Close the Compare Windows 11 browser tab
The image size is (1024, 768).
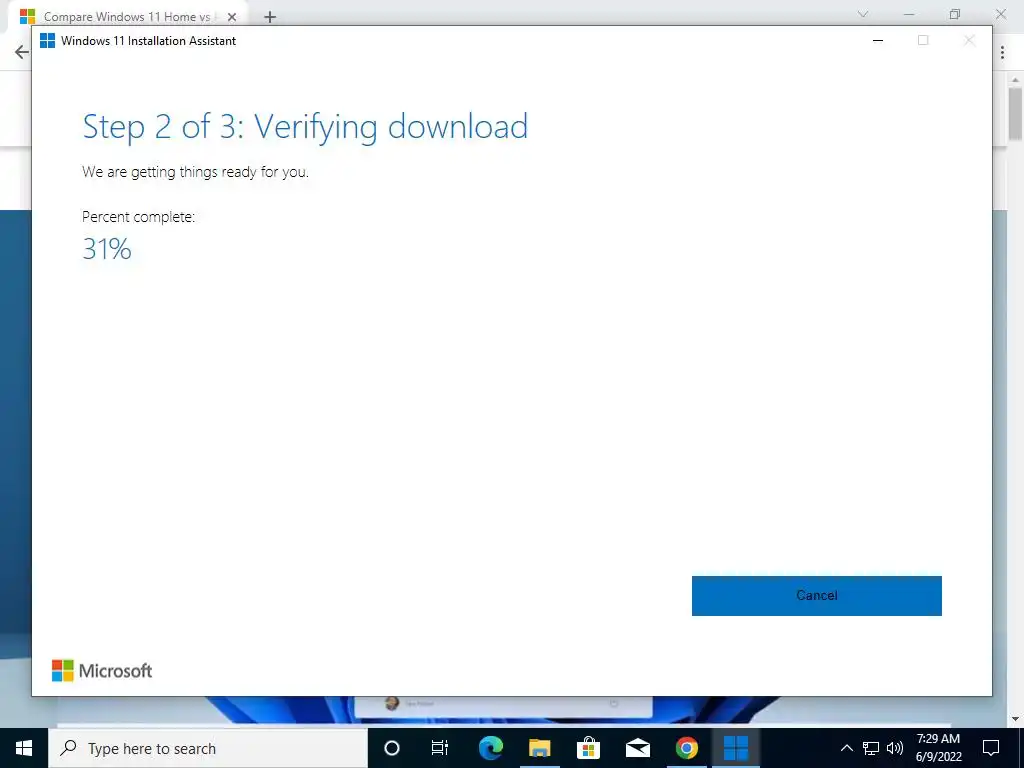click(x=232, y=17)
